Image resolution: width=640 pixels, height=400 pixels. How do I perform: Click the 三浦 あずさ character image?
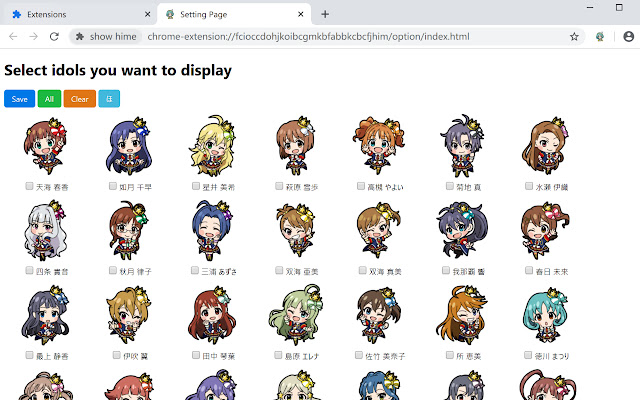tap(212, 231)
